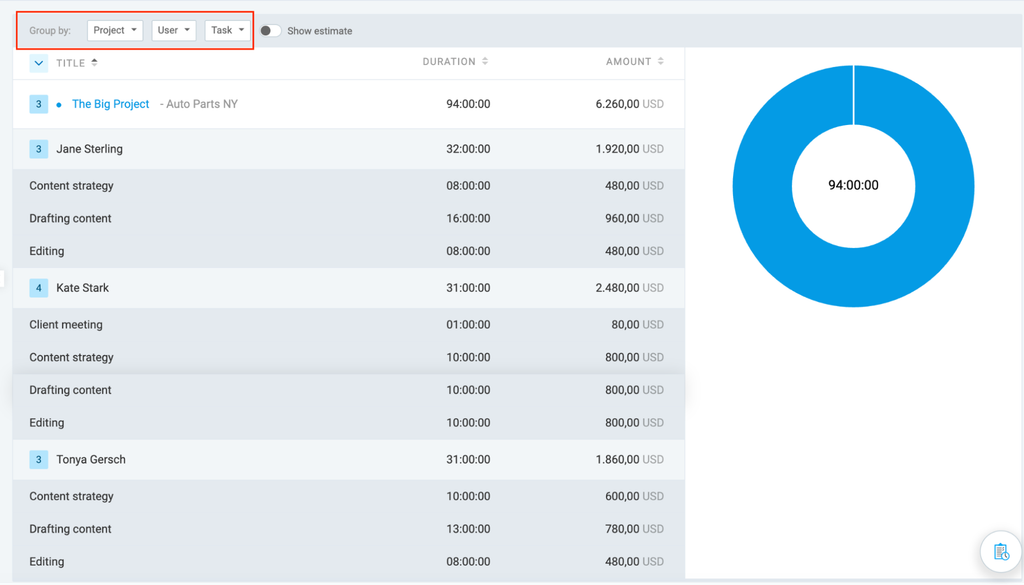Click the Amount column header
Viewport: 1024px width, 585px height.
click(628, 61)
